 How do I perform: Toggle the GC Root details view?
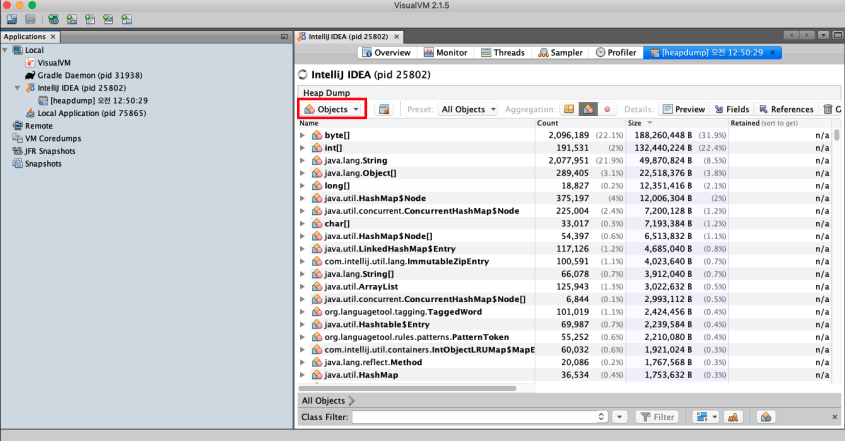pos(831,109)
